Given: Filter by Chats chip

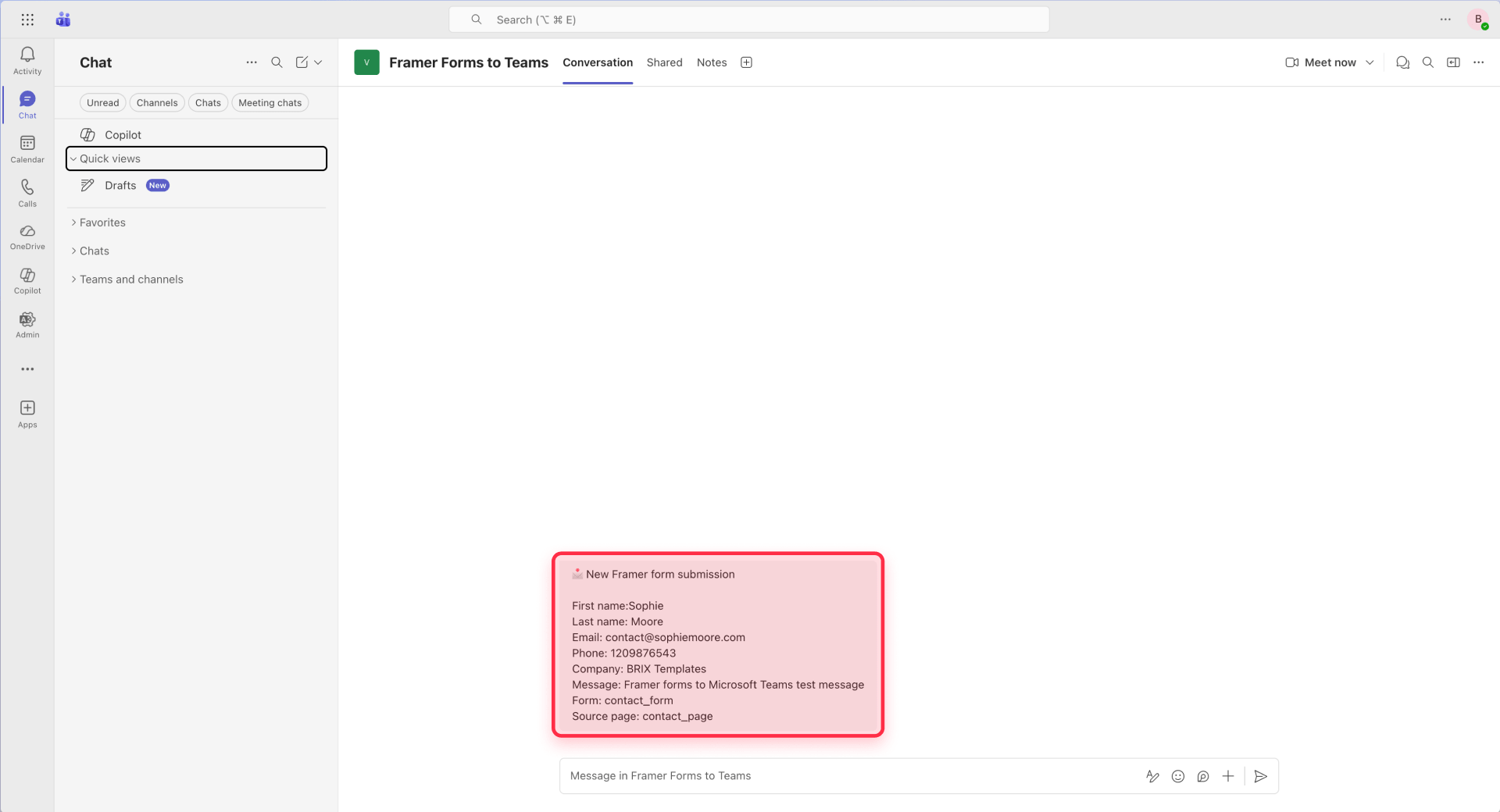Looking at the screenshot, I should click(x=208, y=102).
